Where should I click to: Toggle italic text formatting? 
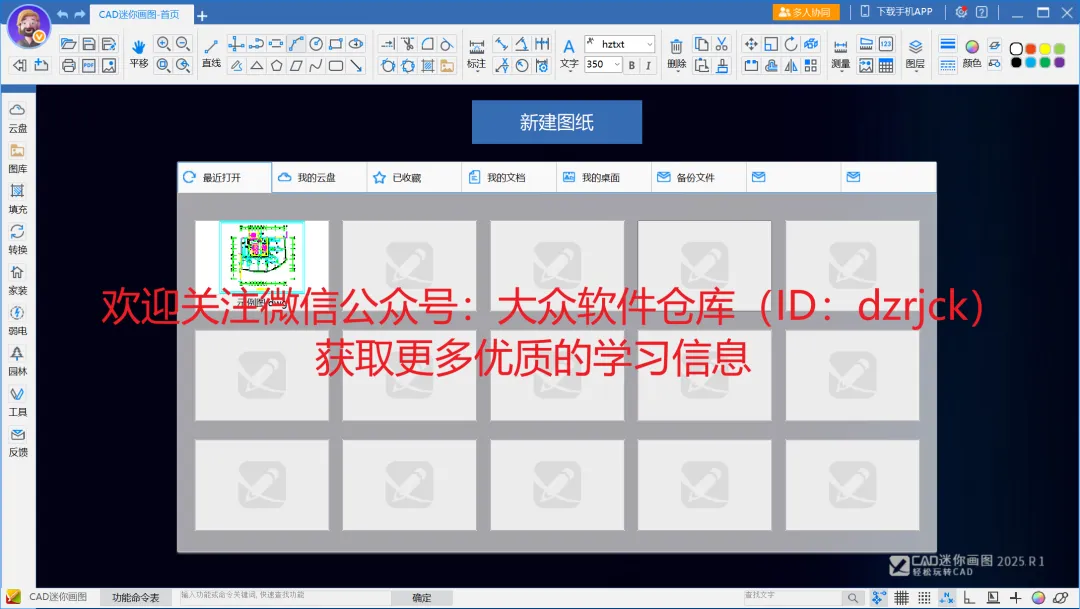coord(647,65)
